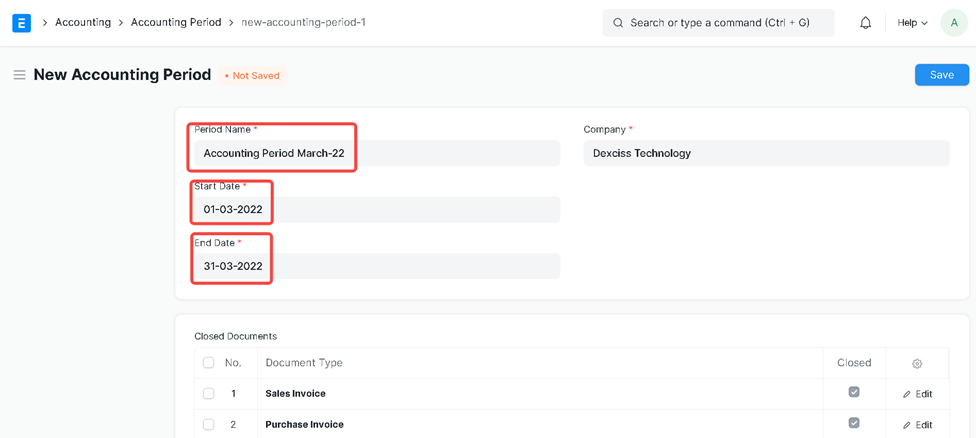Select all rows with header checkbox
The height and width of the screenshot is (438, 976).
pyautogui.click(x=209, y=363)
